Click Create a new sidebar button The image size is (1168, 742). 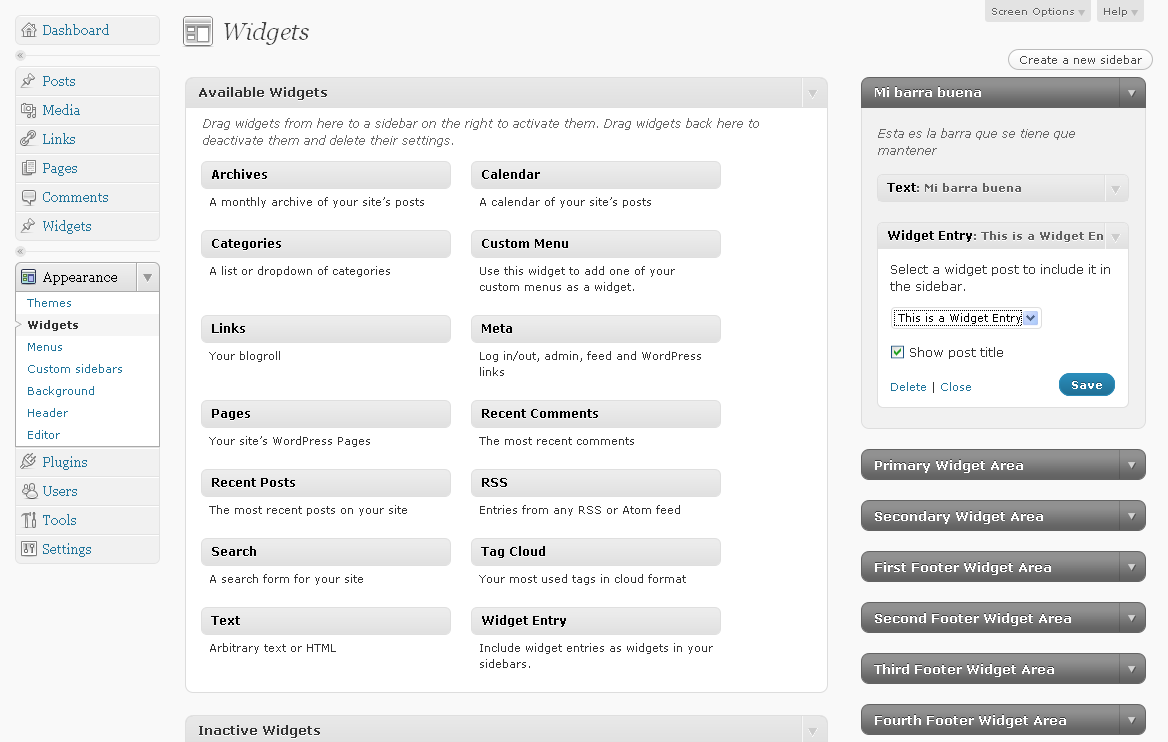1079,60
